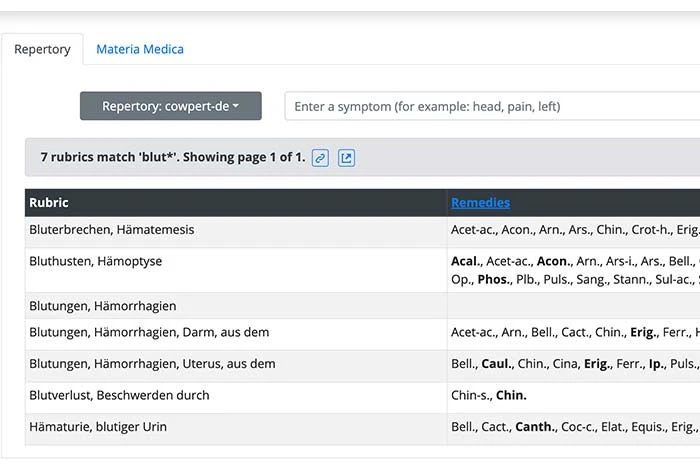Image resolution: width=700 pixels, height=470 pixels.
Task: Click the copy link icon beside results summary
Action: point(320,158)
